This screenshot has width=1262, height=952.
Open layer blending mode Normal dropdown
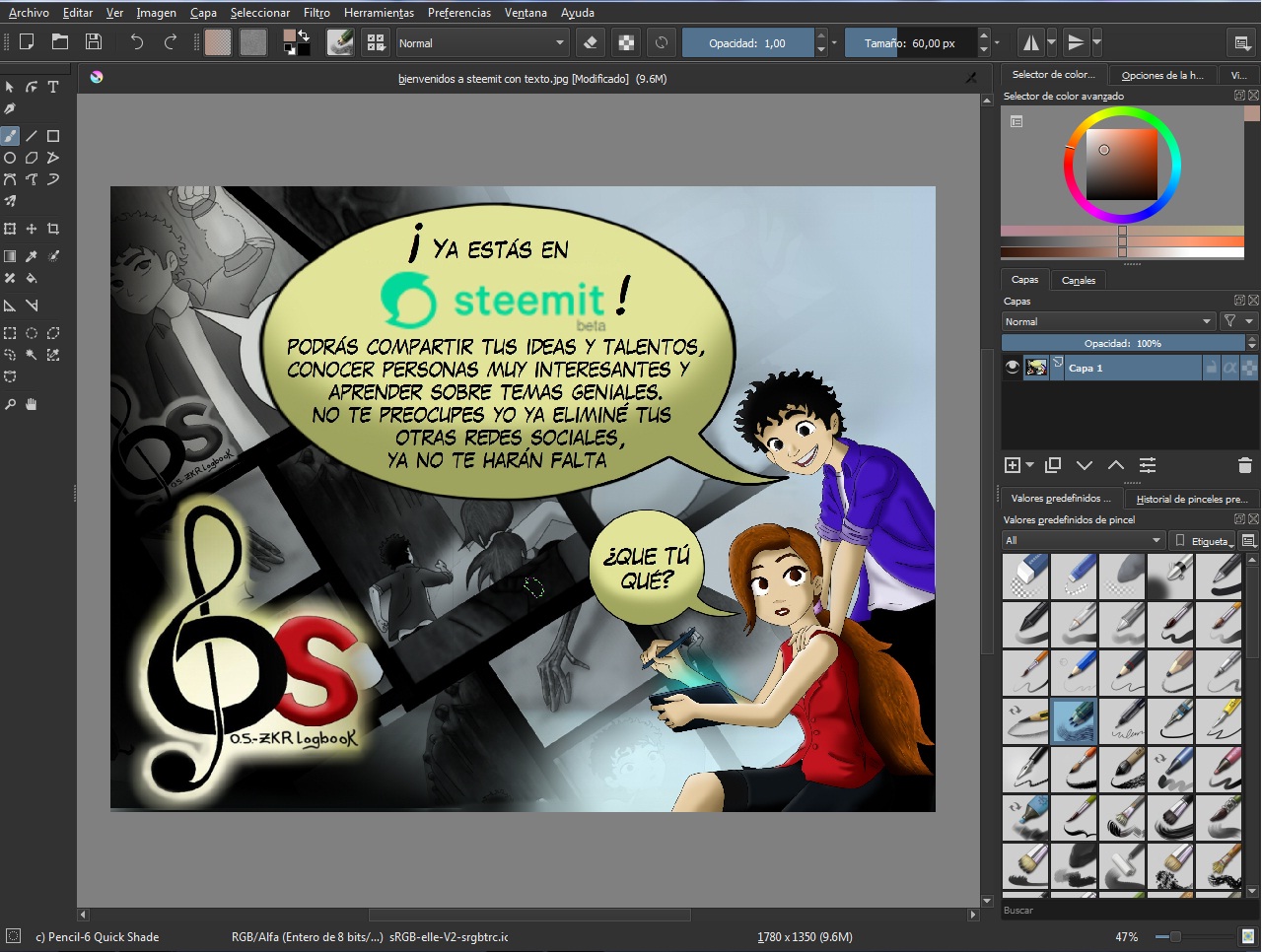pos(1108,321)
